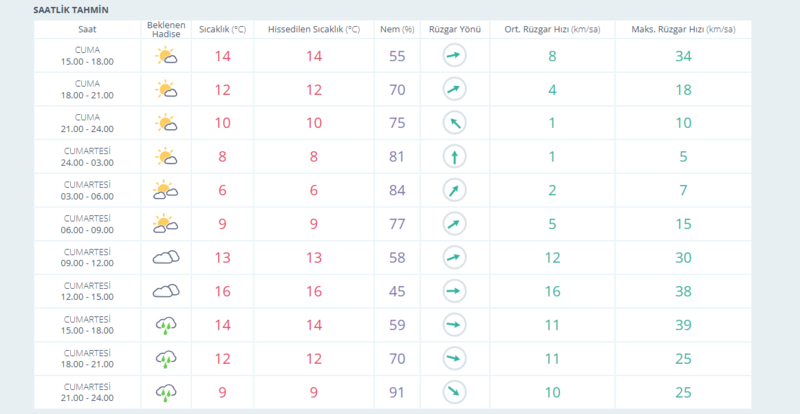Viewport: 800px width, 414px height.
Task: Select the weather icon for Cuma 18.00 - 21.00
Action: [166, 90]
